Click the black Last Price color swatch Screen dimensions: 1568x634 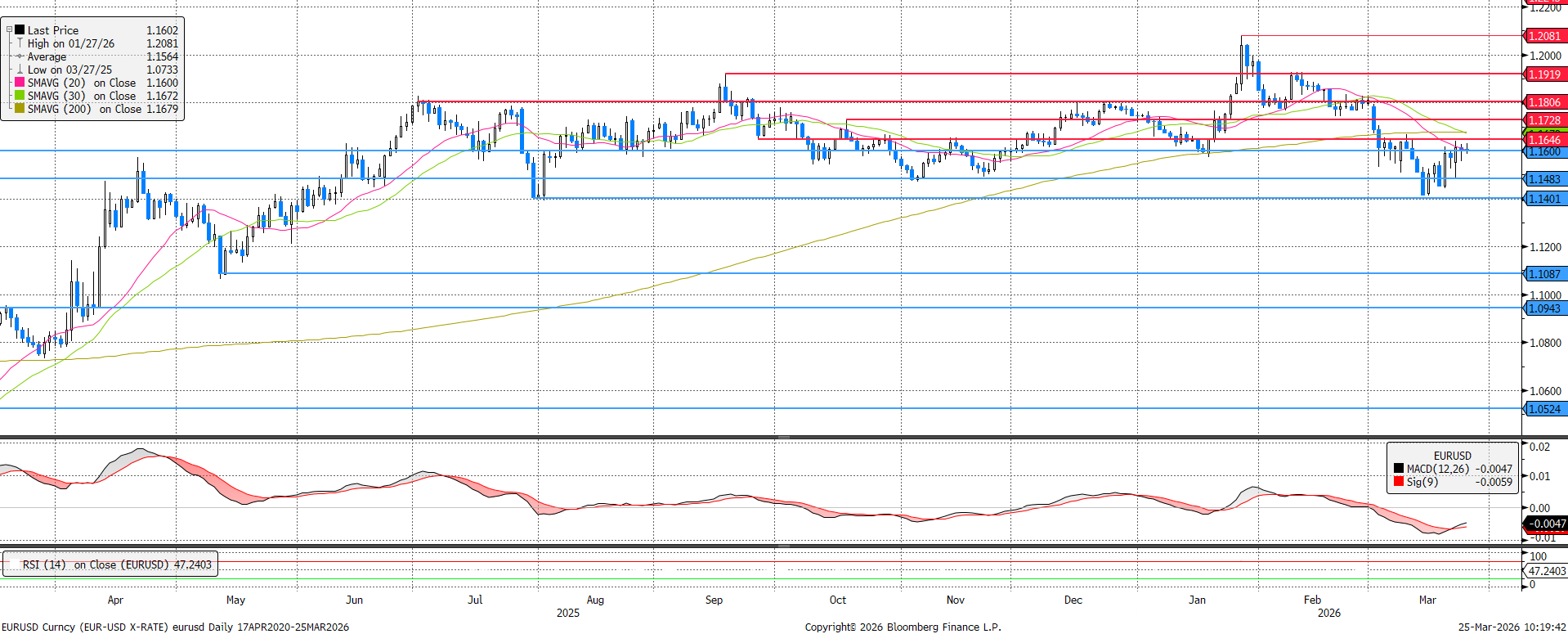pyautogui.click(x=20, y=30)
